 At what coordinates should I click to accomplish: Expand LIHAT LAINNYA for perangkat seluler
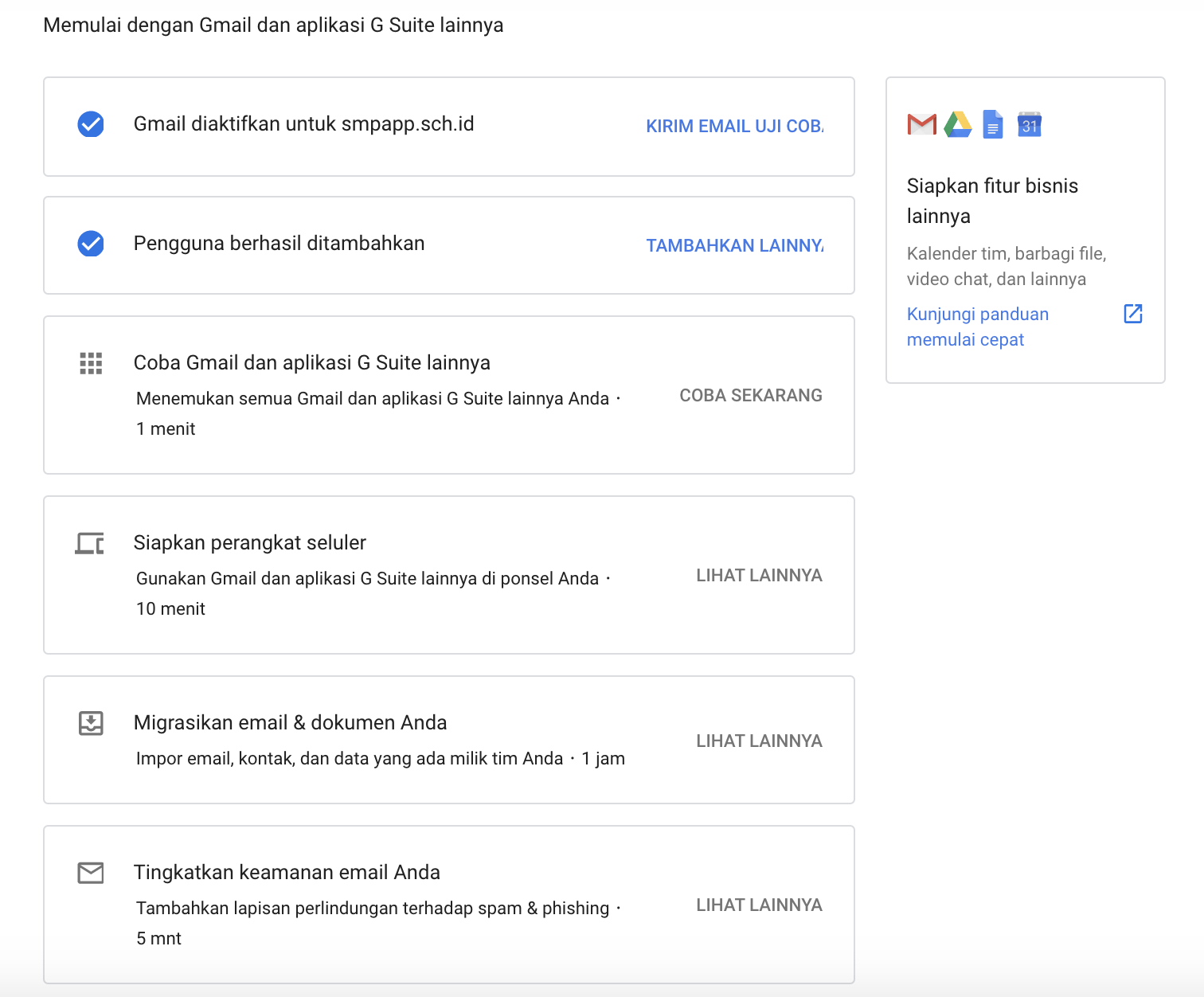pos(759,575)
